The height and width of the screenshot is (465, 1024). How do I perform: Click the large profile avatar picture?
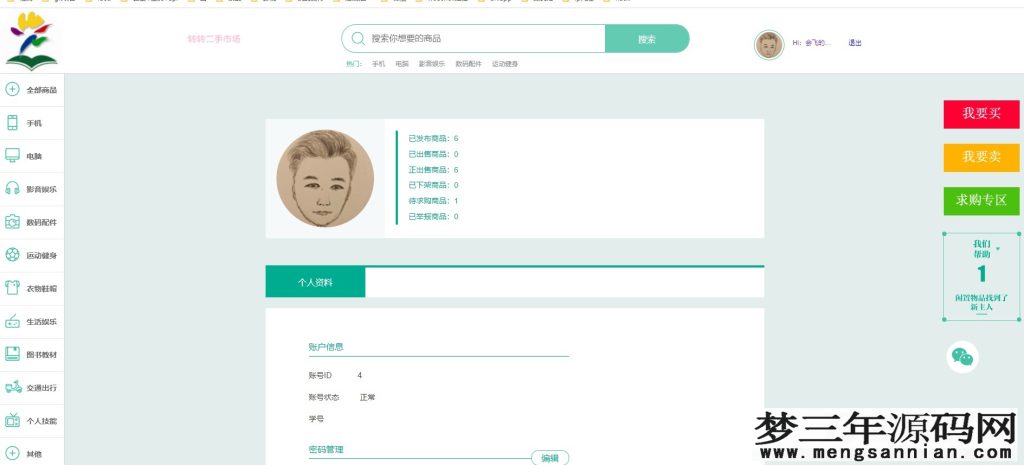[x=325, y=178]
